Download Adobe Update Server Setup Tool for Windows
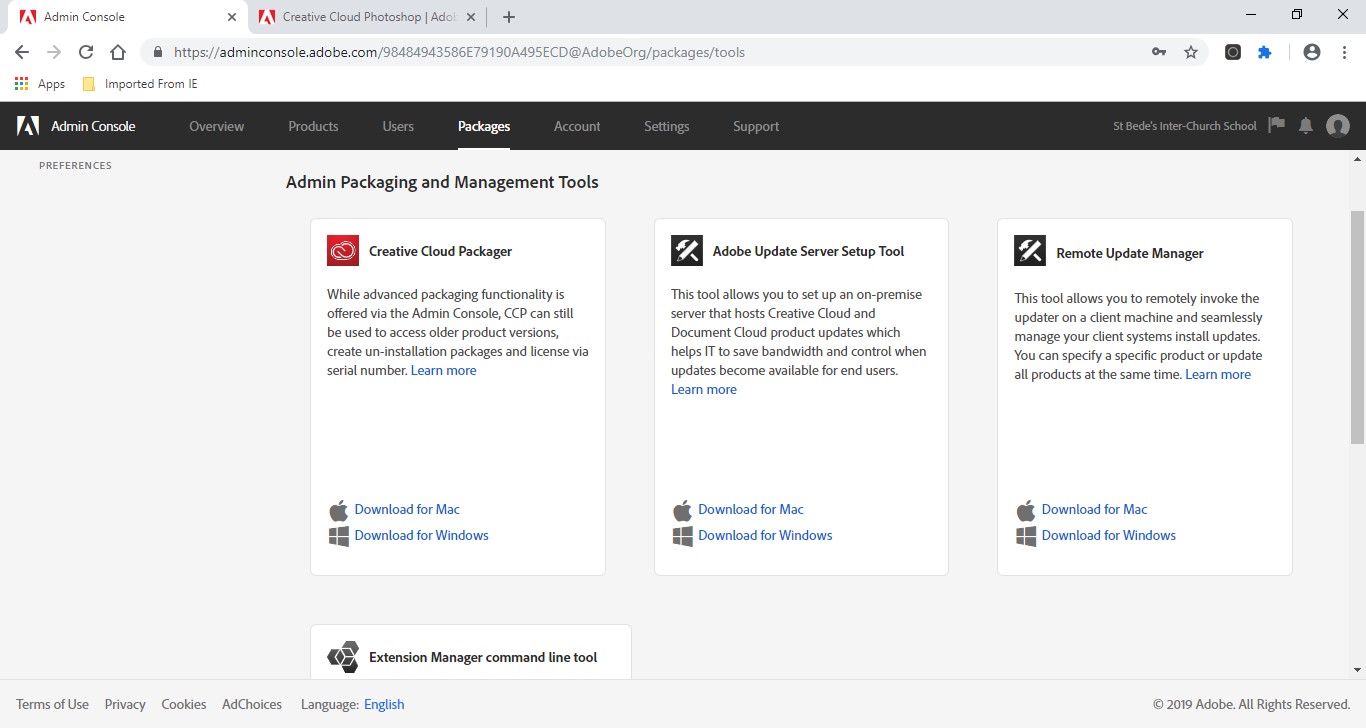 click(x=765, y=535)
